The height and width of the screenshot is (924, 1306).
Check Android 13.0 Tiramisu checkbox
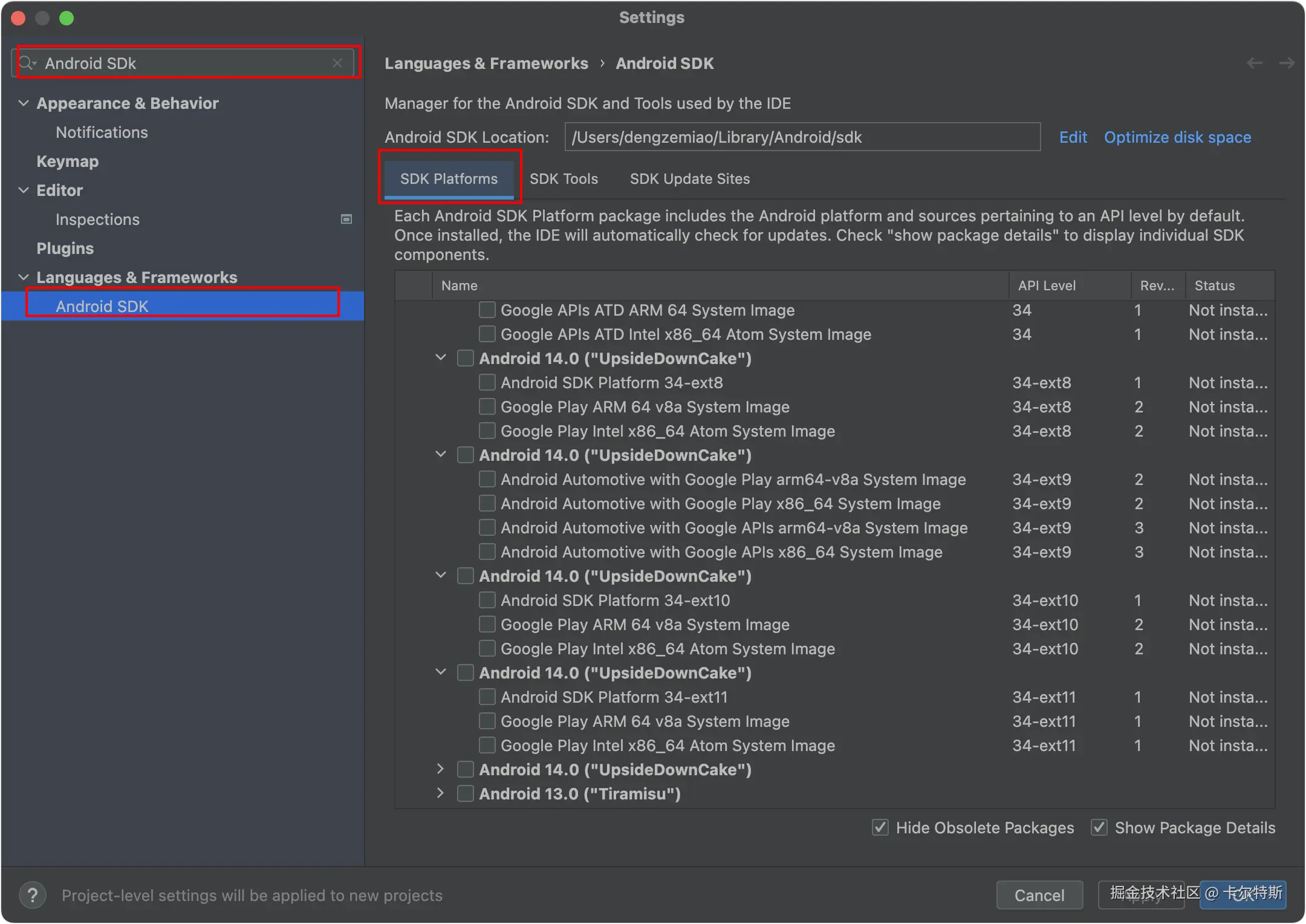point(465,793)
